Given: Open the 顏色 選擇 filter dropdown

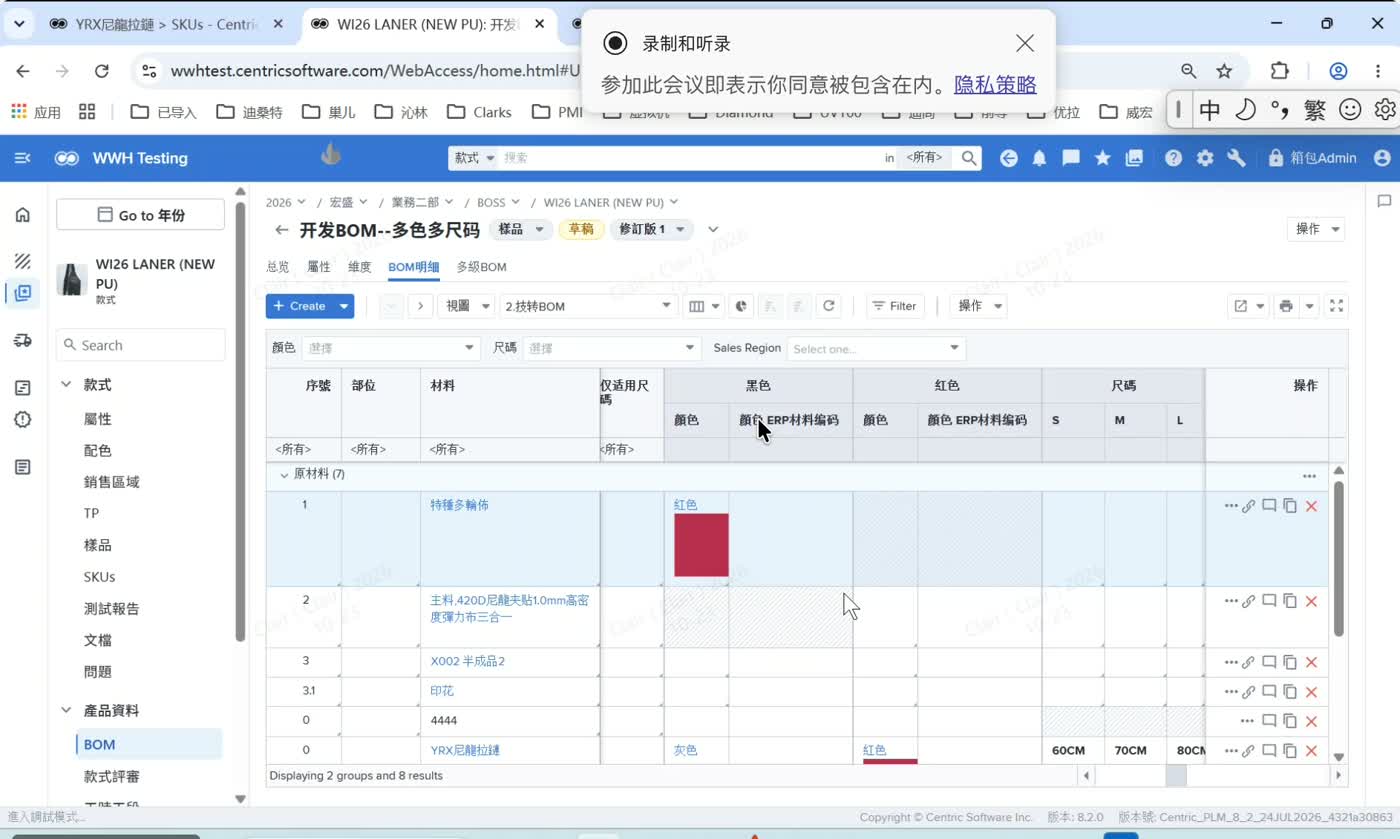Looking at the screenshot, I should pos(391,348).
